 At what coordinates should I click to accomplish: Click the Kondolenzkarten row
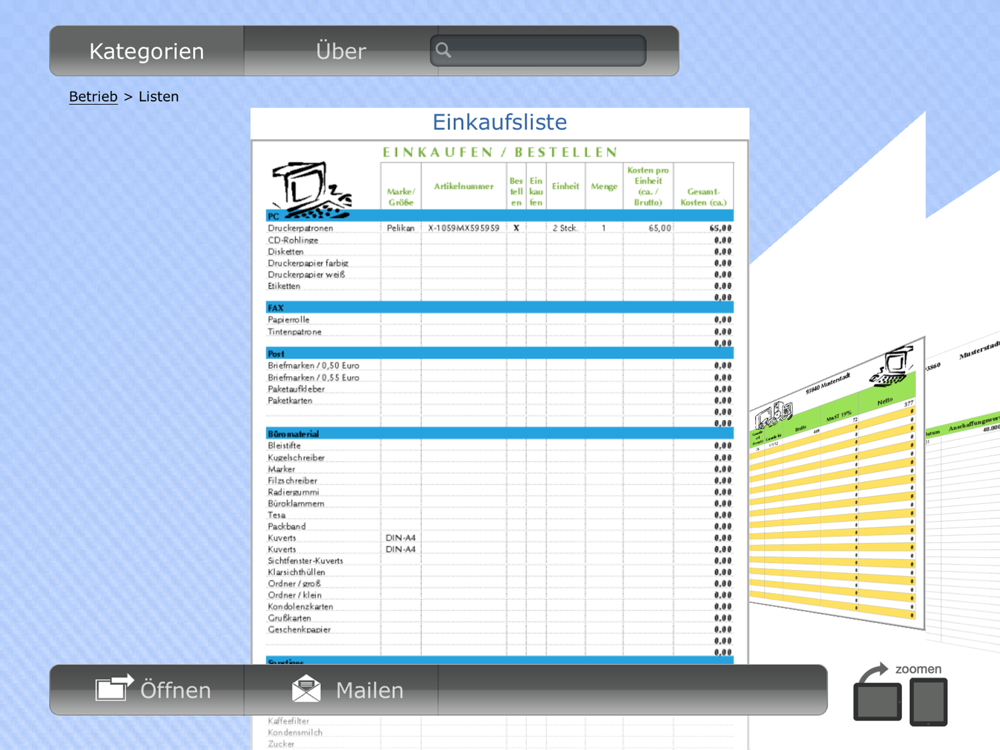(499, 607)
